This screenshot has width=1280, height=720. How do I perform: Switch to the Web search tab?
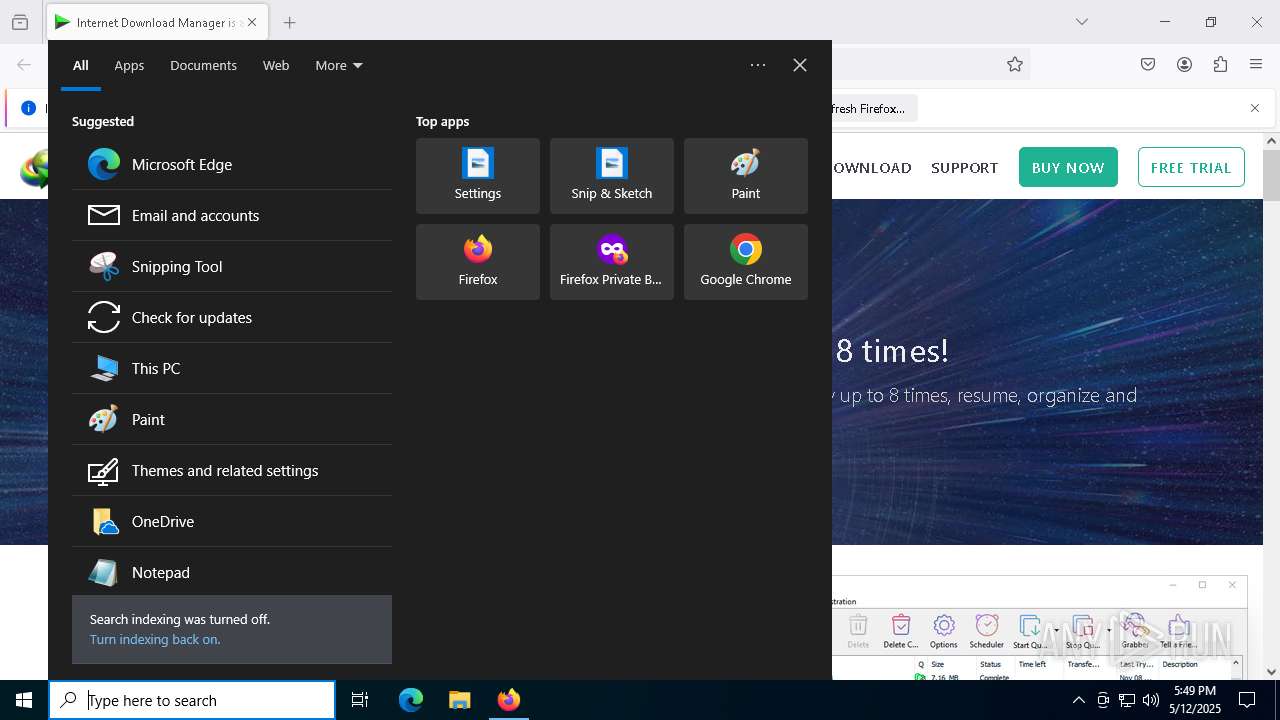276,65
